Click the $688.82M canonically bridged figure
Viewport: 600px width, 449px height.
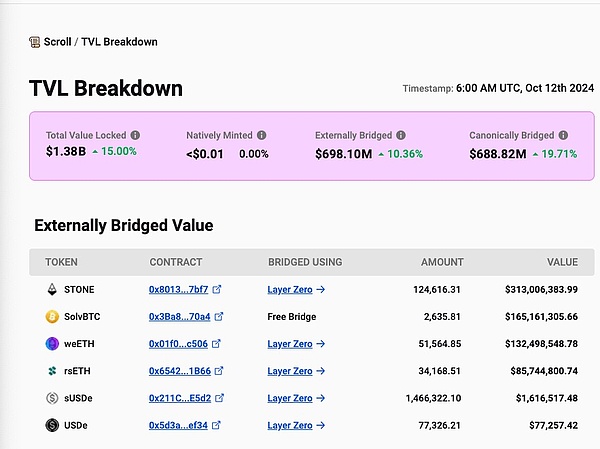tap(498, 154)
